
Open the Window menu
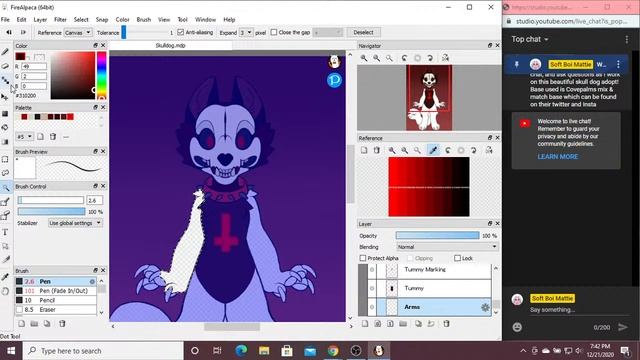tap(205, 20)
